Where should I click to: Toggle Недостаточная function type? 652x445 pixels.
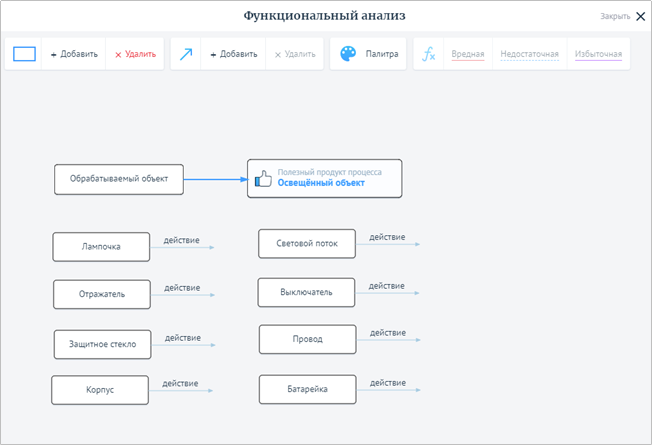tap(529, 54)
